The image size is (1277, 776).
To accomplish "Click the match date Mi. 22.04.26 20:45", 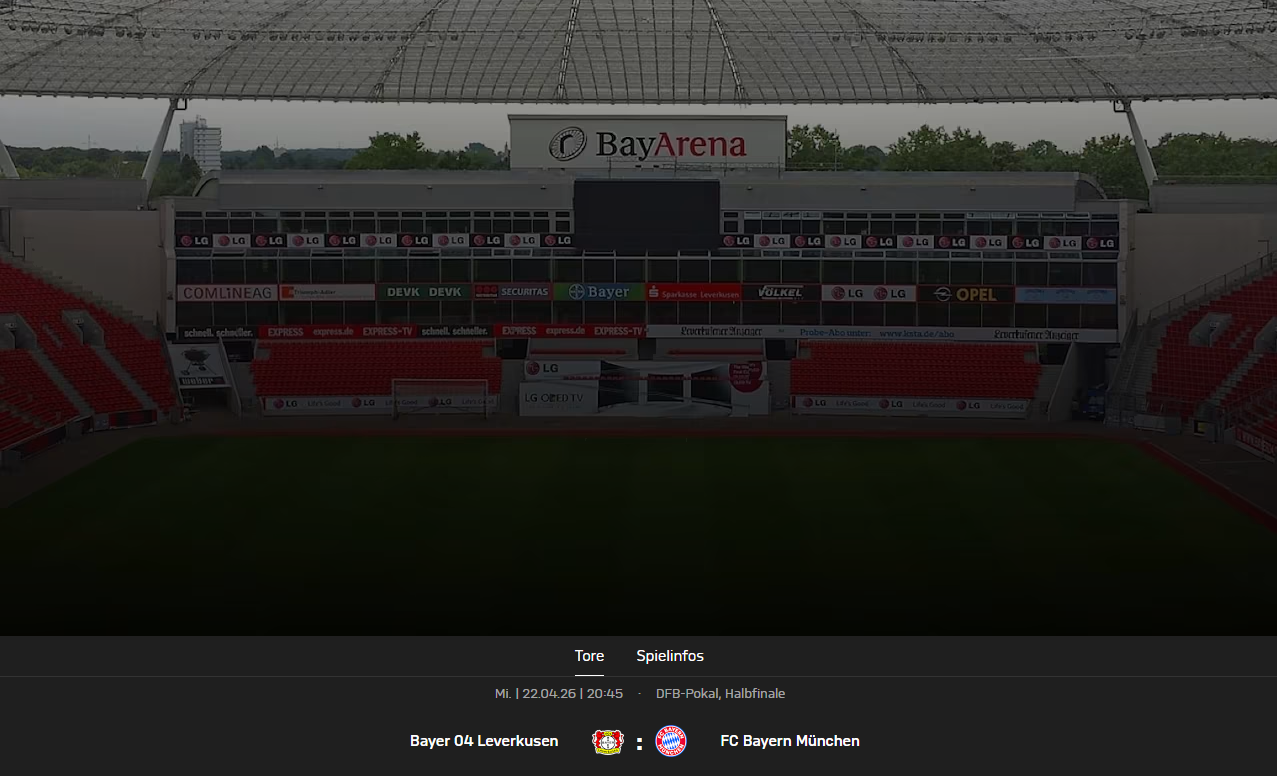I will [559, 693].
